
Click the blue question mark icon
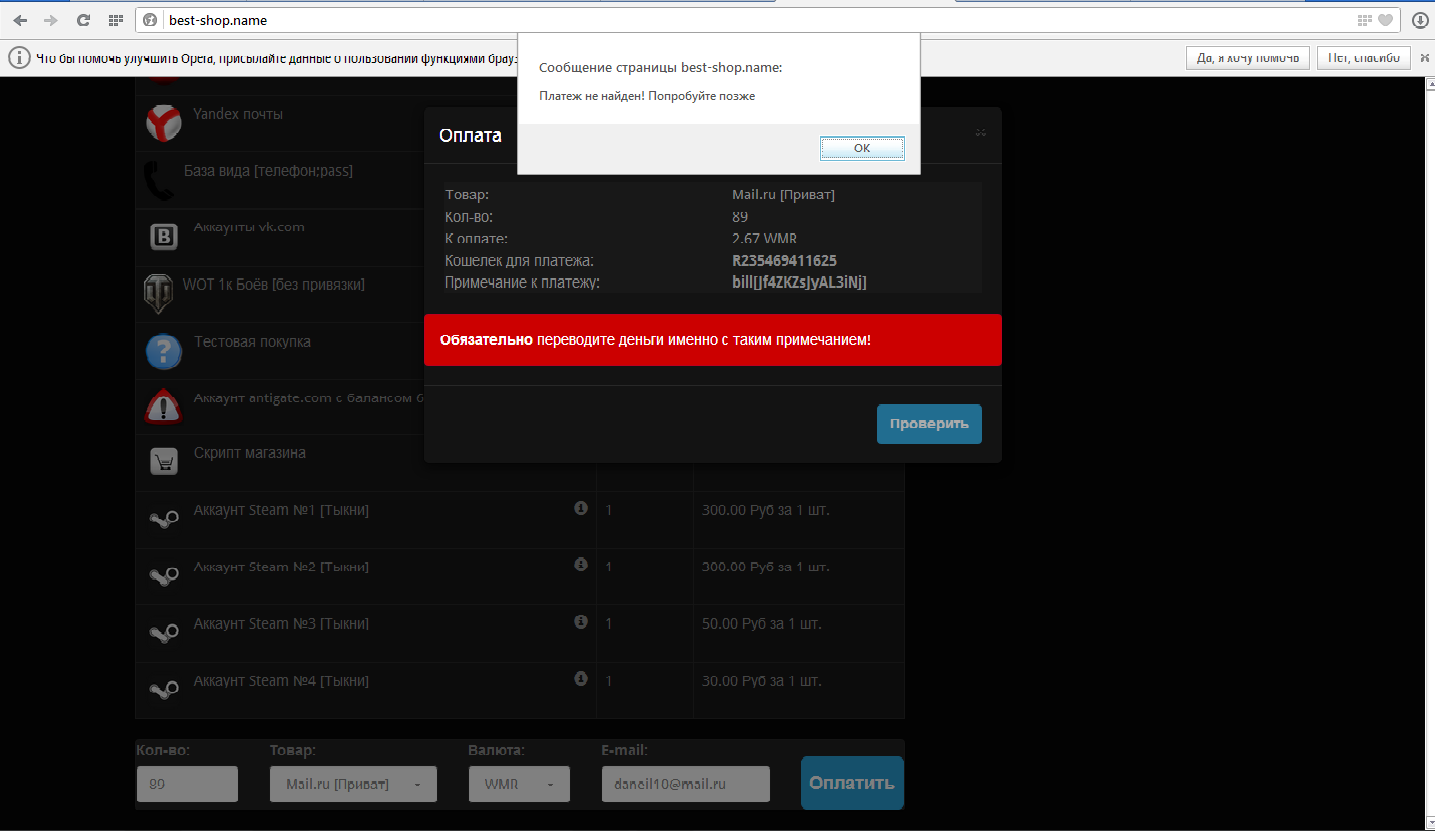point(164,351)
